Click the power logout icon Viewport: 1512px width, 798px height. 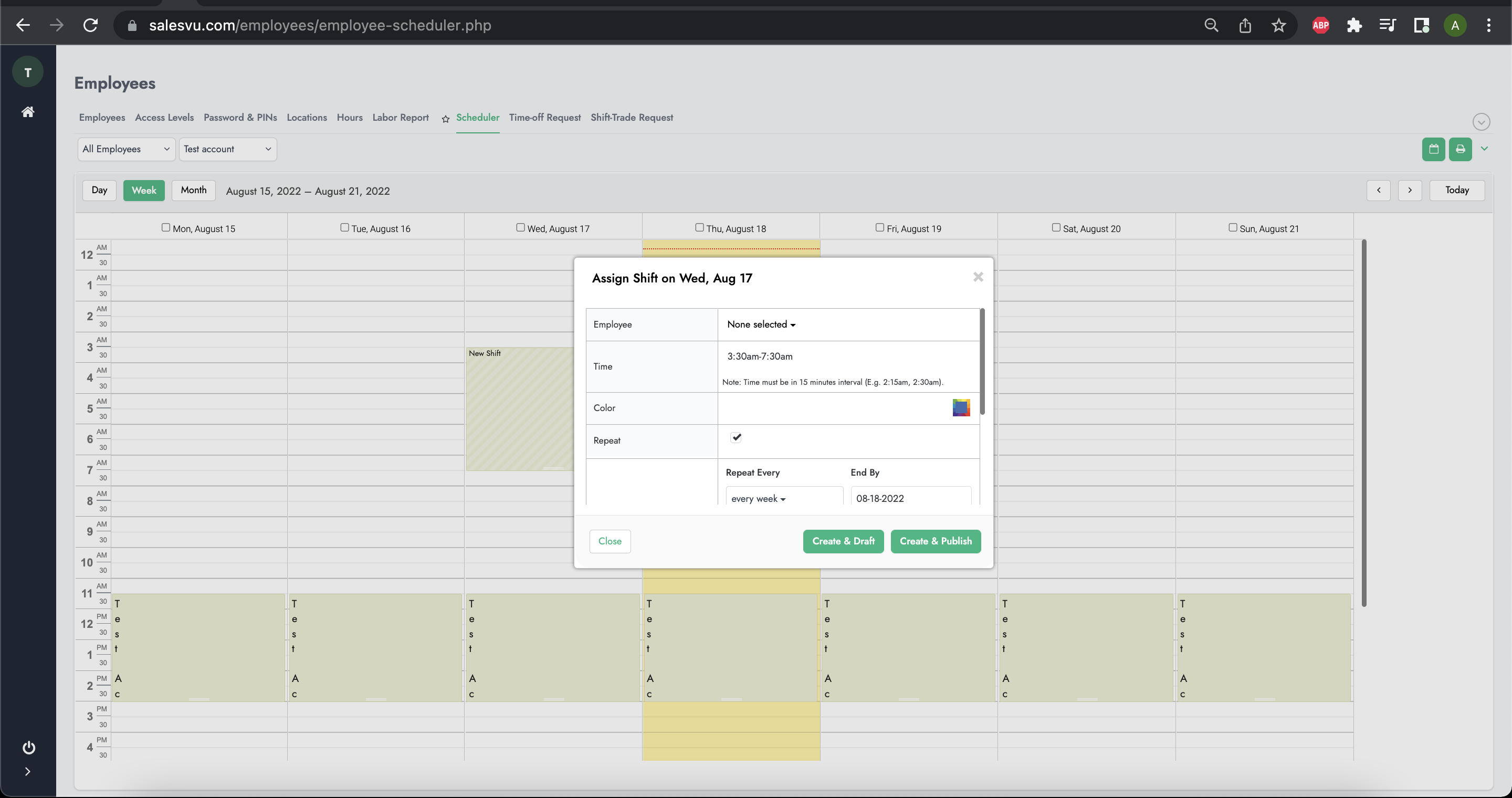(x=28, y=747)
